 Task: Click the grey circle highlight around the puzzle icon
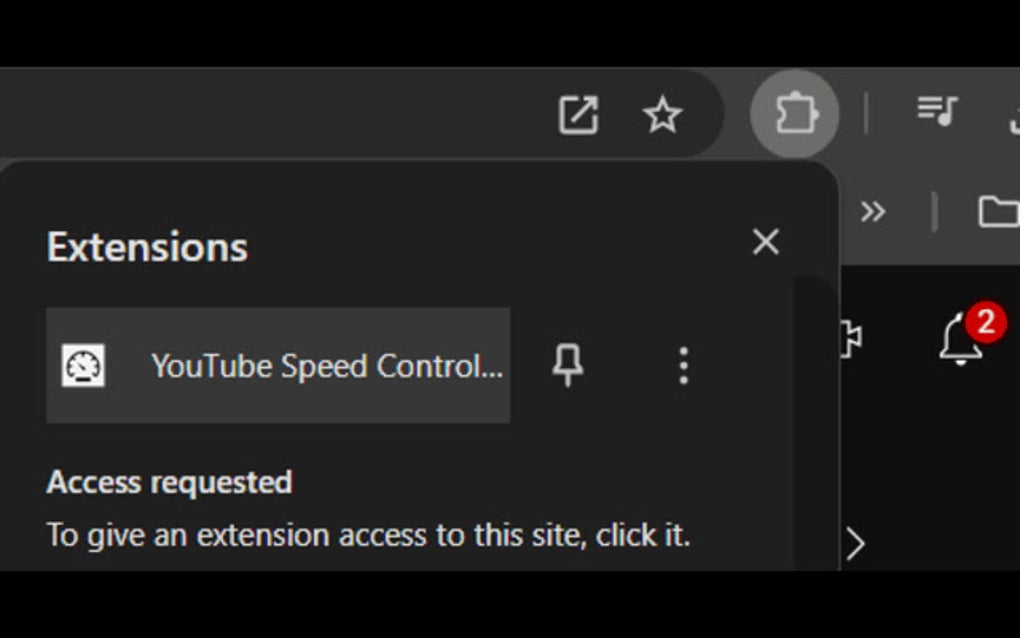[794, 114]
